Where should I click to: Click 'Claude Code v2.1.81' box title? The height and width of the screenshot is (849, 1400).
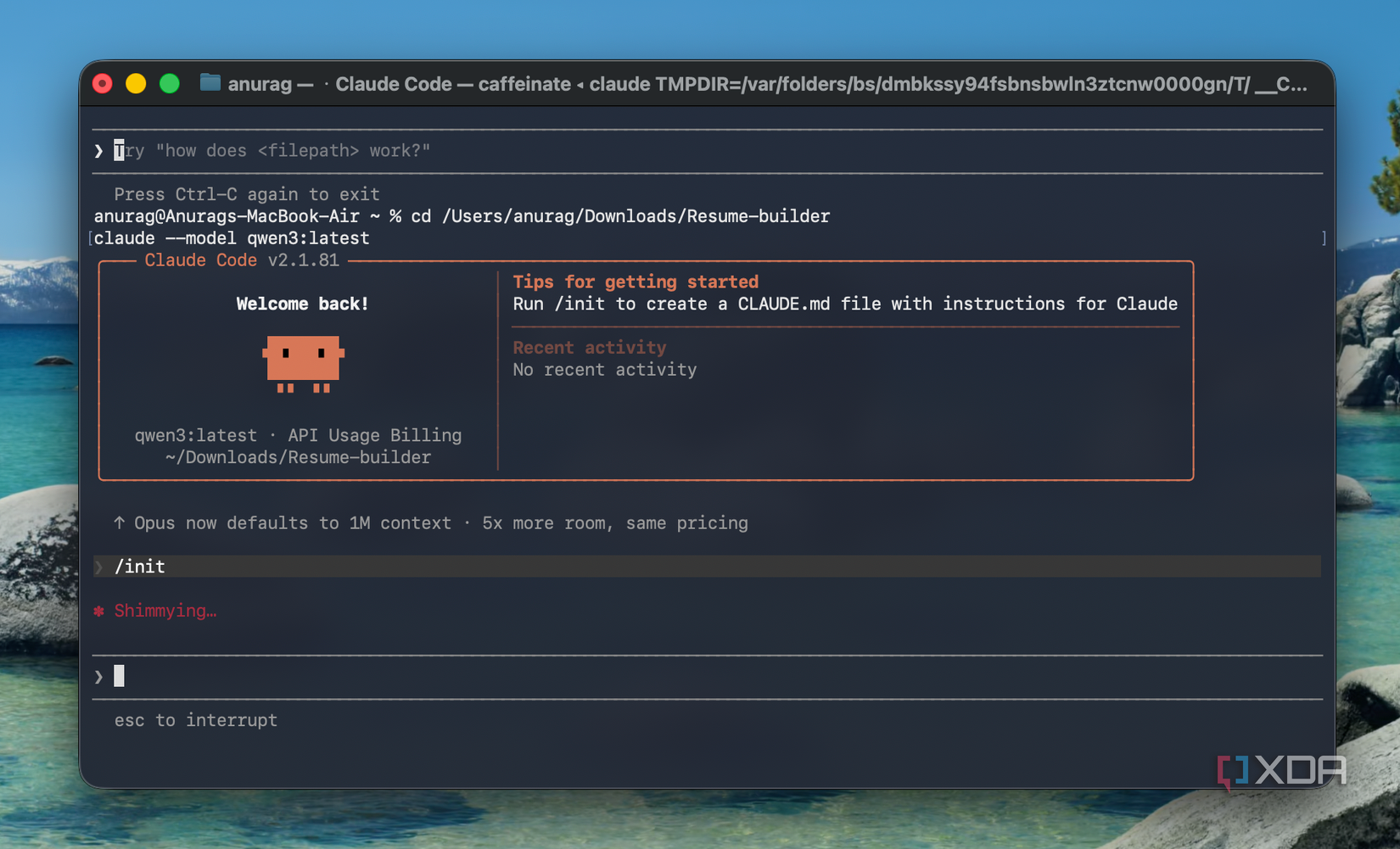pos(242,260)
